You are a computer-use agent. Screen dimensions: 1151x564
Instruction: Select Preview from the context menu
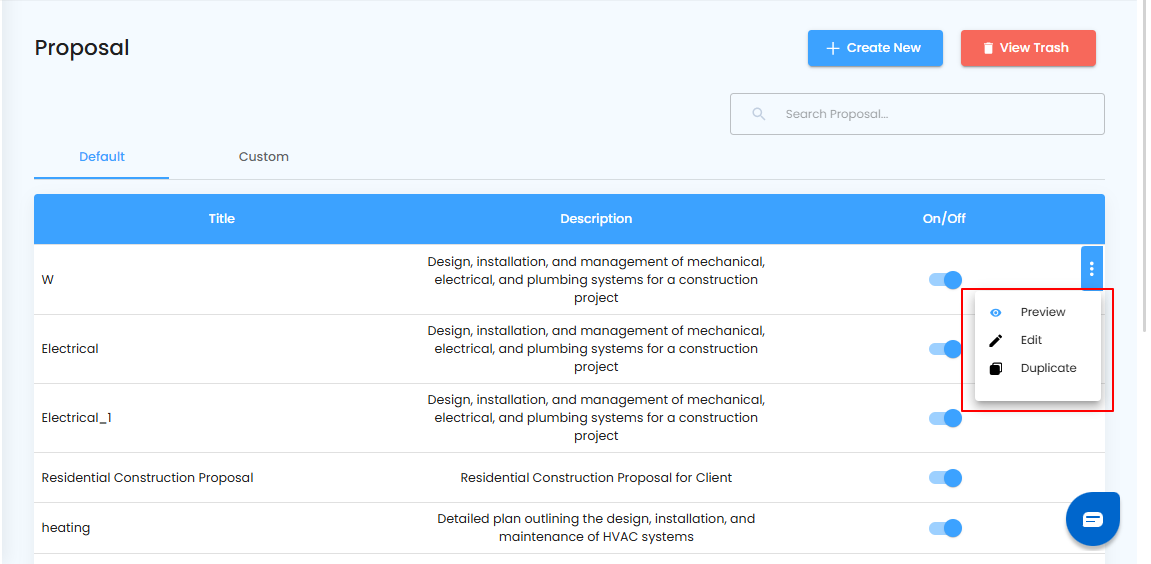(1043, 313)
